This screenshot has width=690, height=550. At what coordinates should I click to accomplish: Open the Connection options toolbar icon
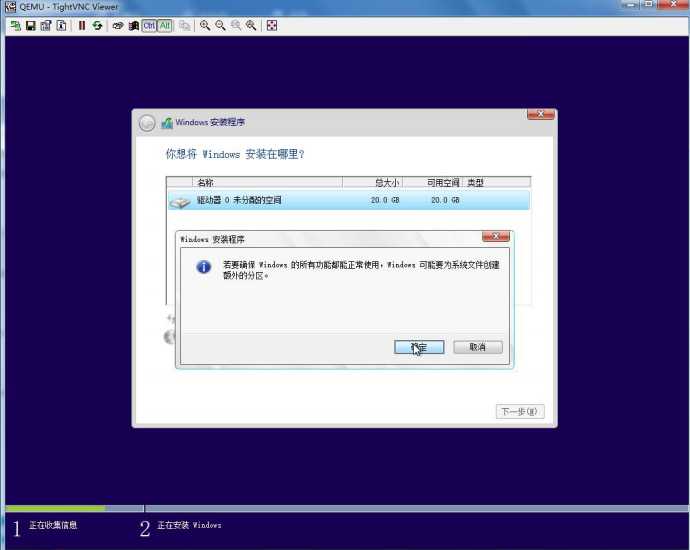click(46, 26)
